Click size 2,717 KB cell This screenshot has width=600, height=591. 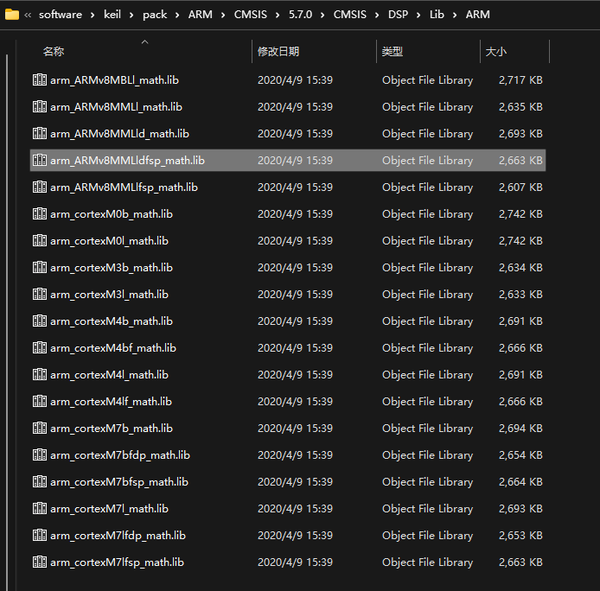520,80
